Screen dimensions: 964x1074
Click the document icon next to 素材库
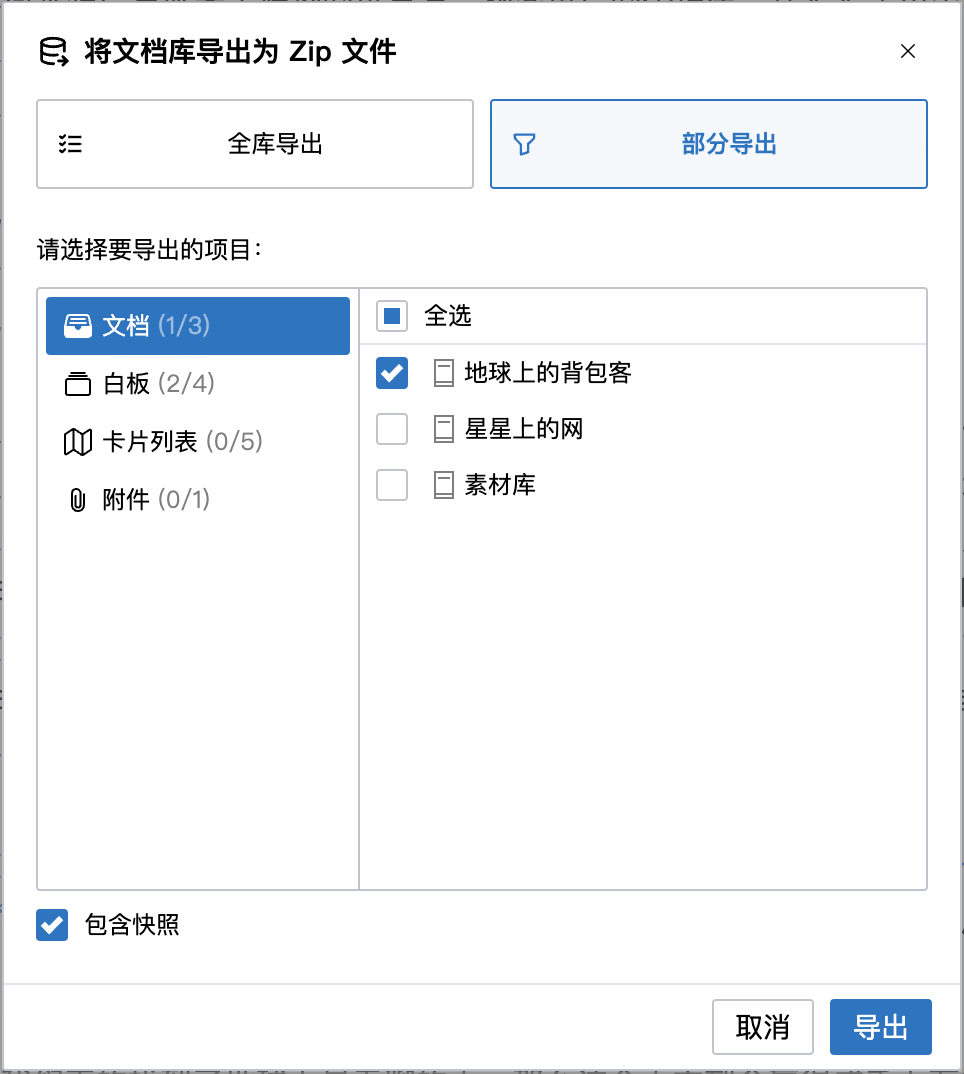pyautogui.click(x=444, y=486)
